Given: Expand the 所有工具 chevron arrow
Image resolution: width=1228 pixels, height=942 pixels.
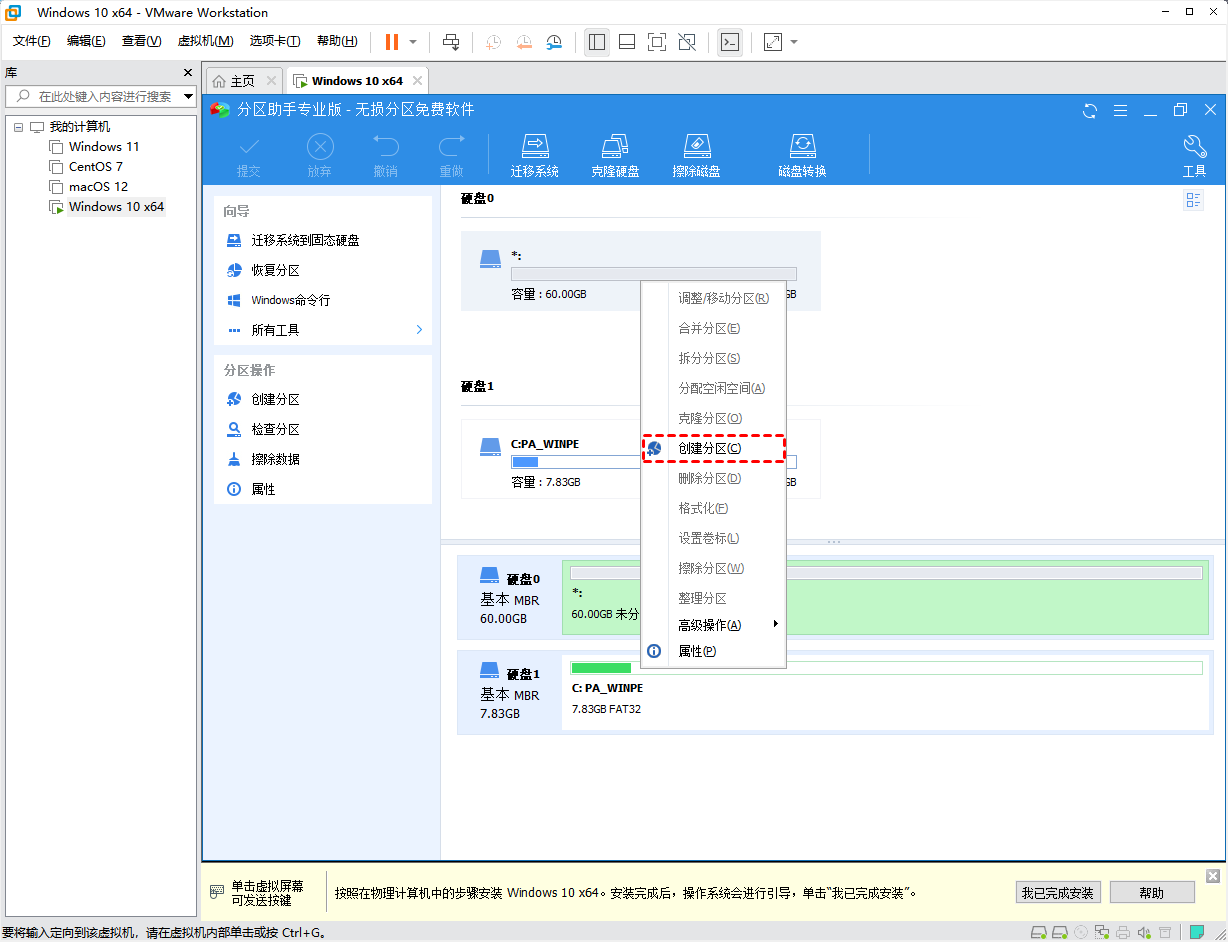Looking at the screenshot, I should point(419,330).
